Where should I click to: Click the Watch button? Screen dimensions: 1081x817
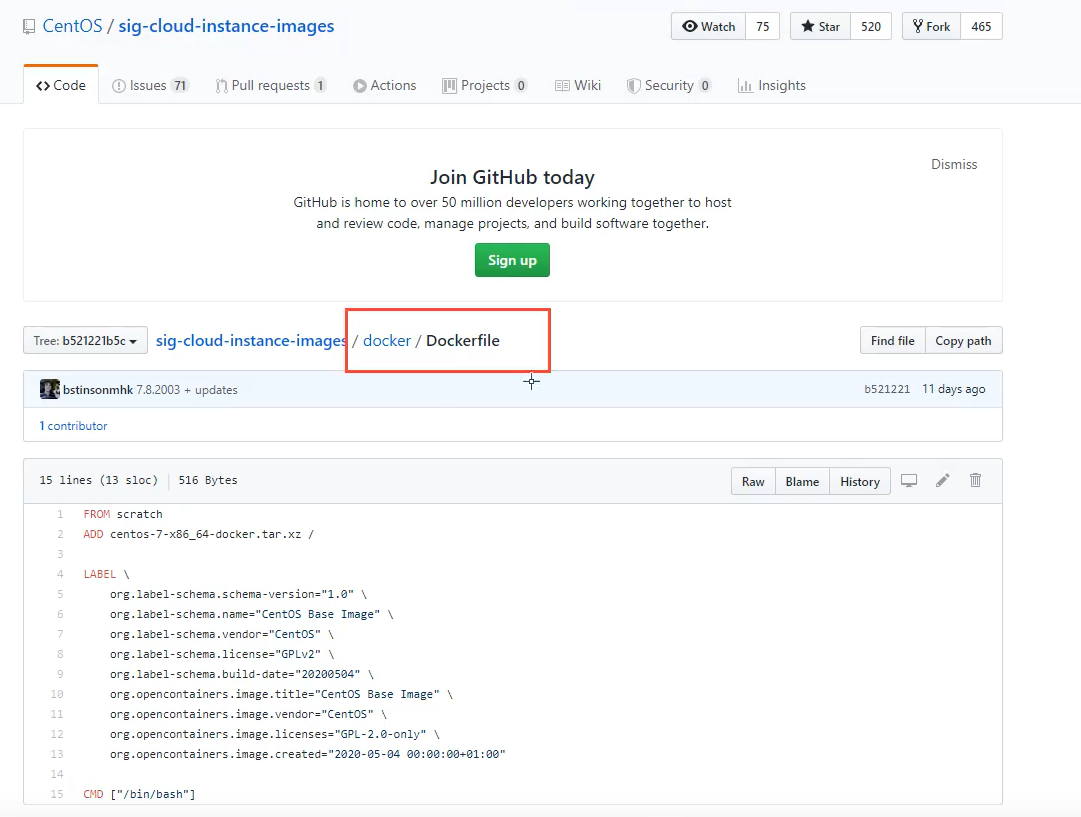pos(708,26)
